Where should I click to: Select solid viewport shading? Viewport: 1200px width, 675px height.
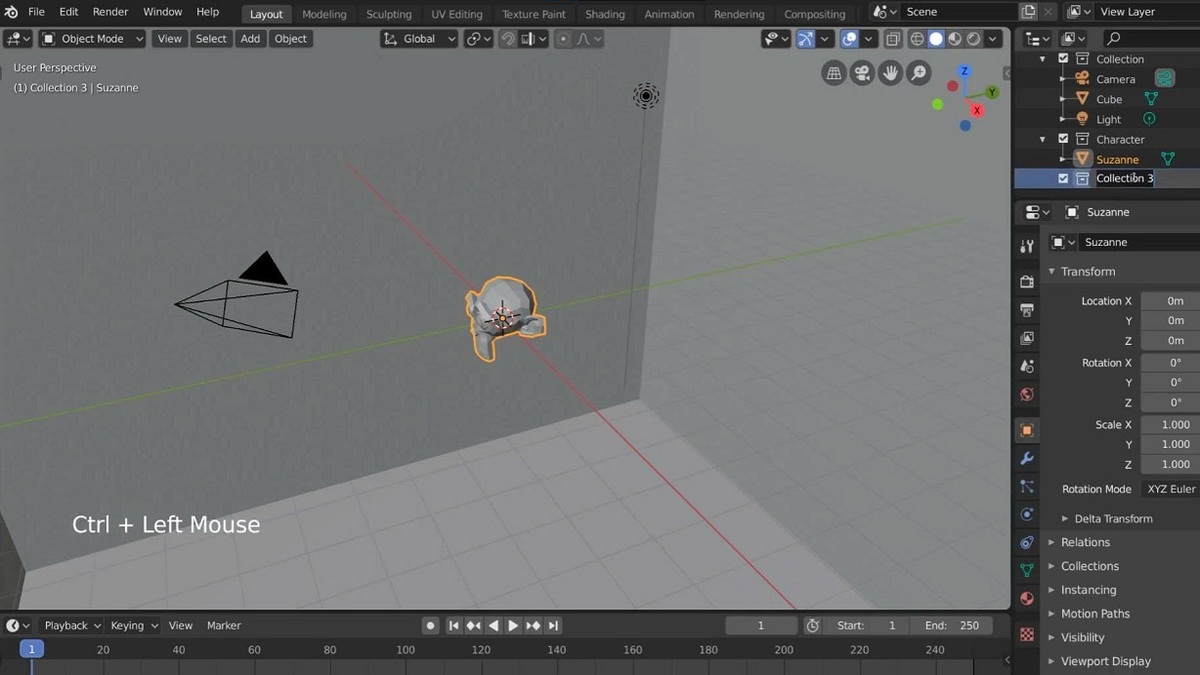pos(936,39)
